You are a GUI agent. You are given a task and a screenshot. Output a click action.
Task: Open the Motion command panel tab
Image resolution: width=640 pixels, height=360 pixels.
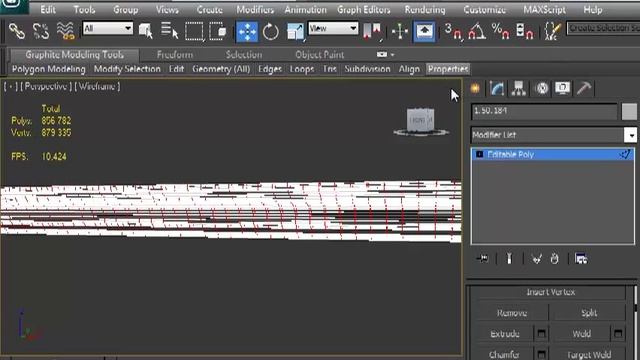pyautogui.click(x=542, y=89)
